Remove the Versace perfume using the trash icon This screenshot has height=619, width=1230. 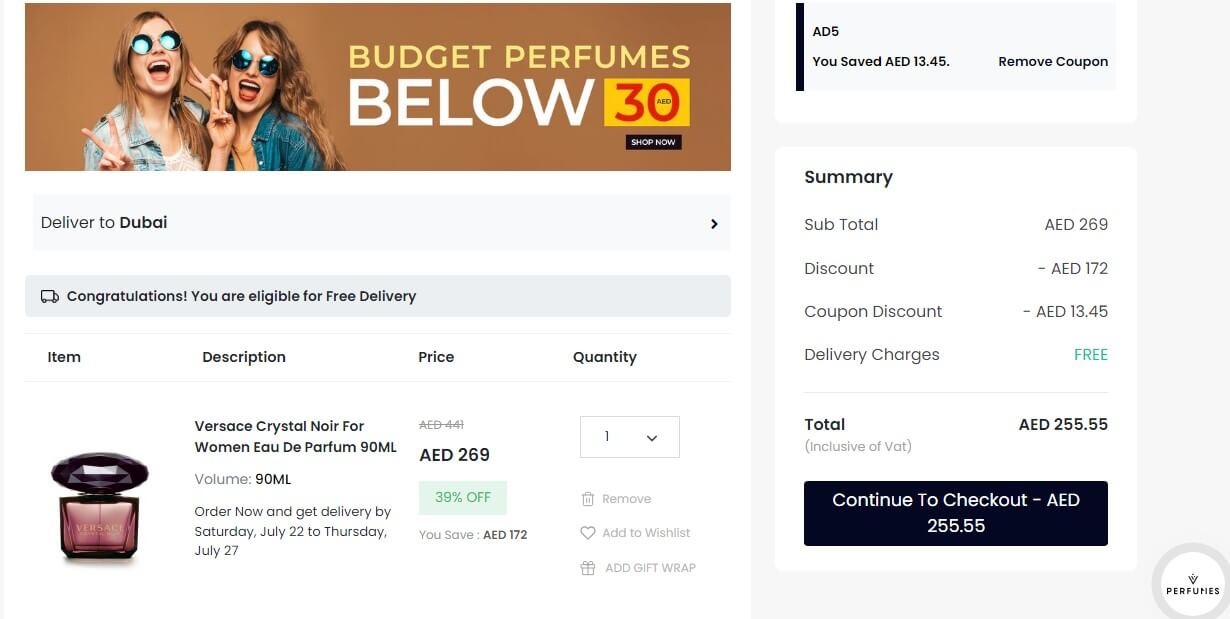[x=589, y=499]
